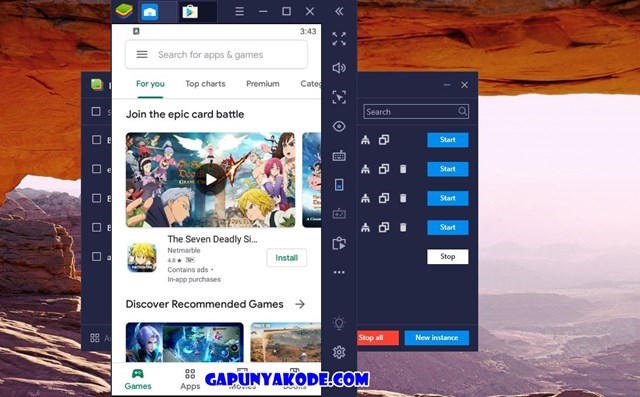Click the BlueStacks logo in title bar

coord(124,11)
